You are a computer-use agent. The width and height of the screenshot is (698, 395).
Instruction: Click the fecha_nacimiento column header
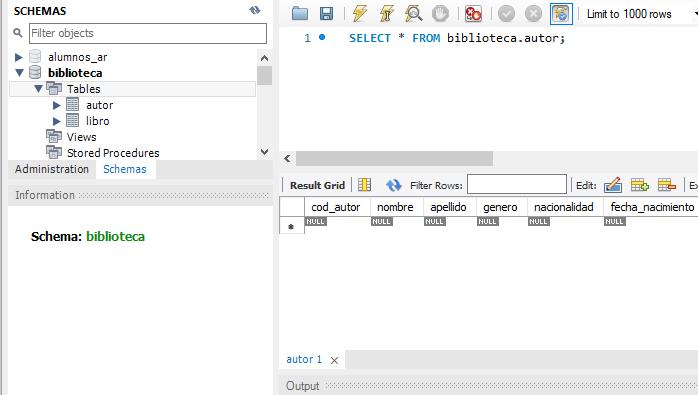click(651, 207)
